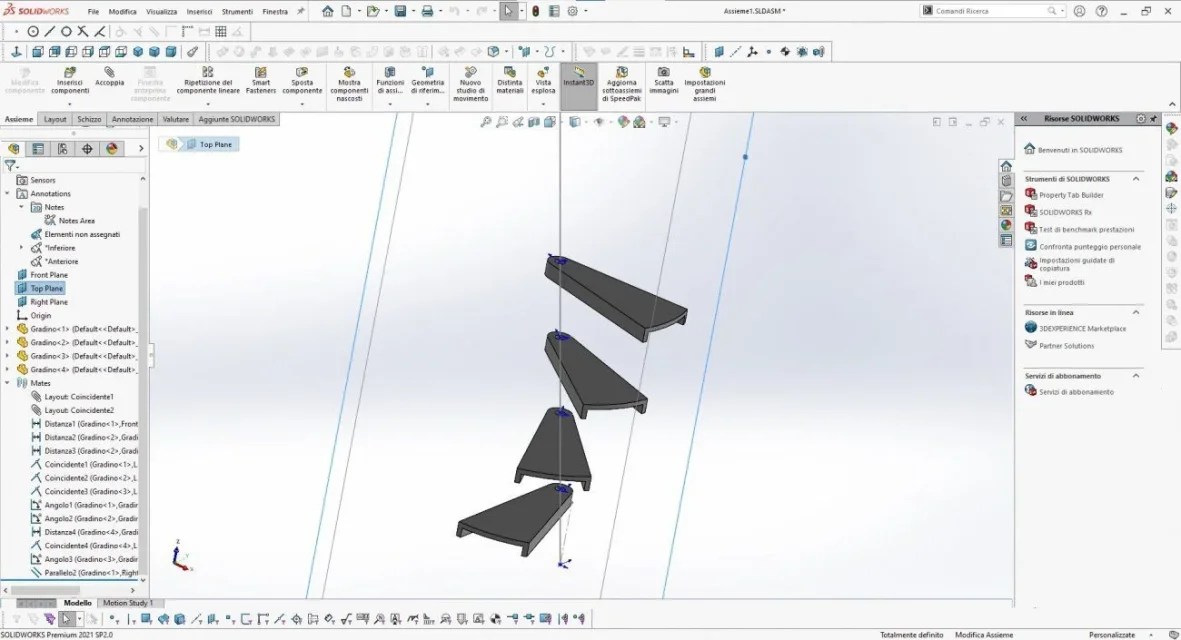Open Property Tab Builder link
This screenshot has width=1181, height=640.
pos(1071,195)
